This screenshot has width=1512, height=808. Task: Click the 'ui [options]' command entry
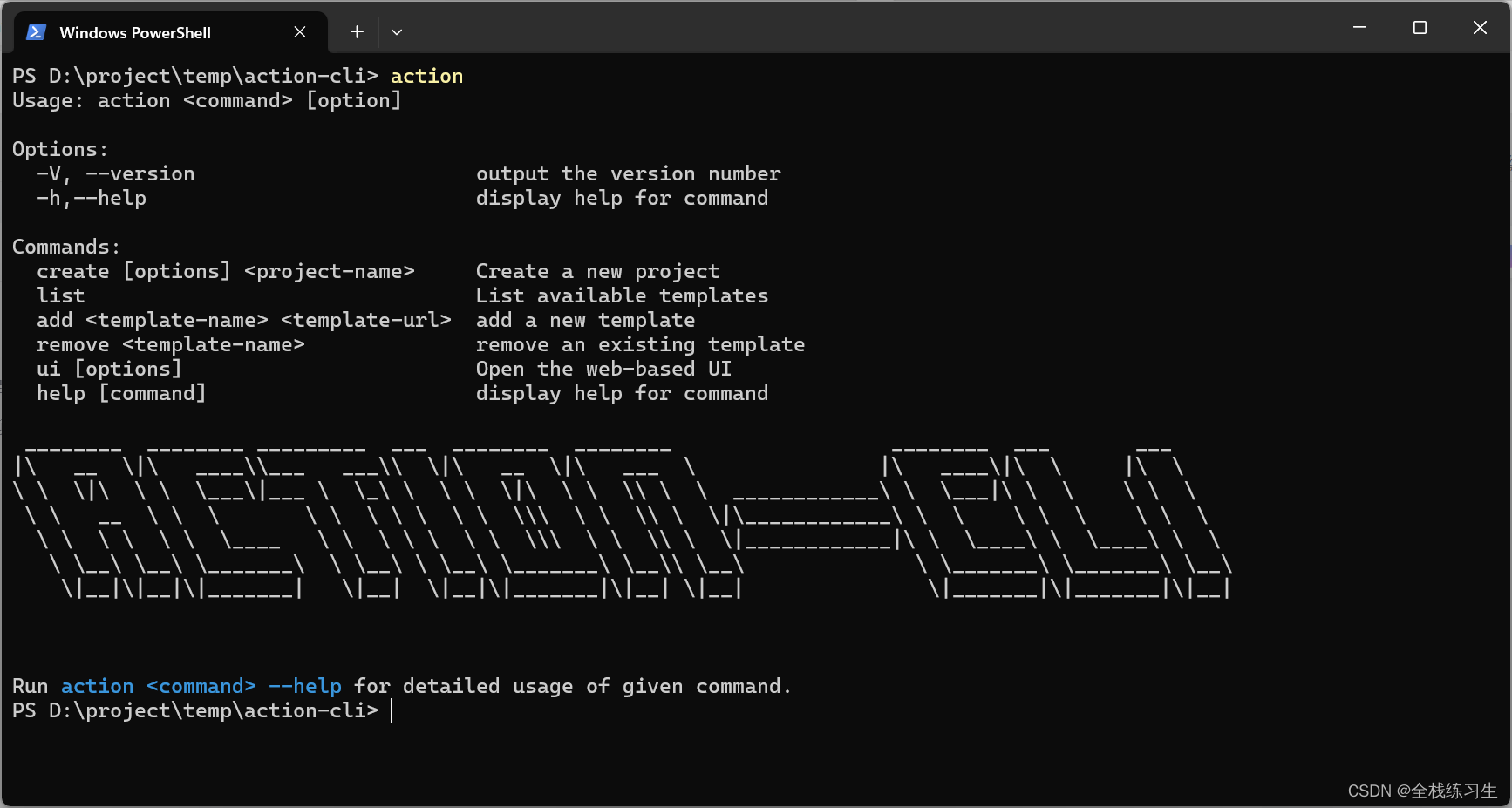pos(109,370)
